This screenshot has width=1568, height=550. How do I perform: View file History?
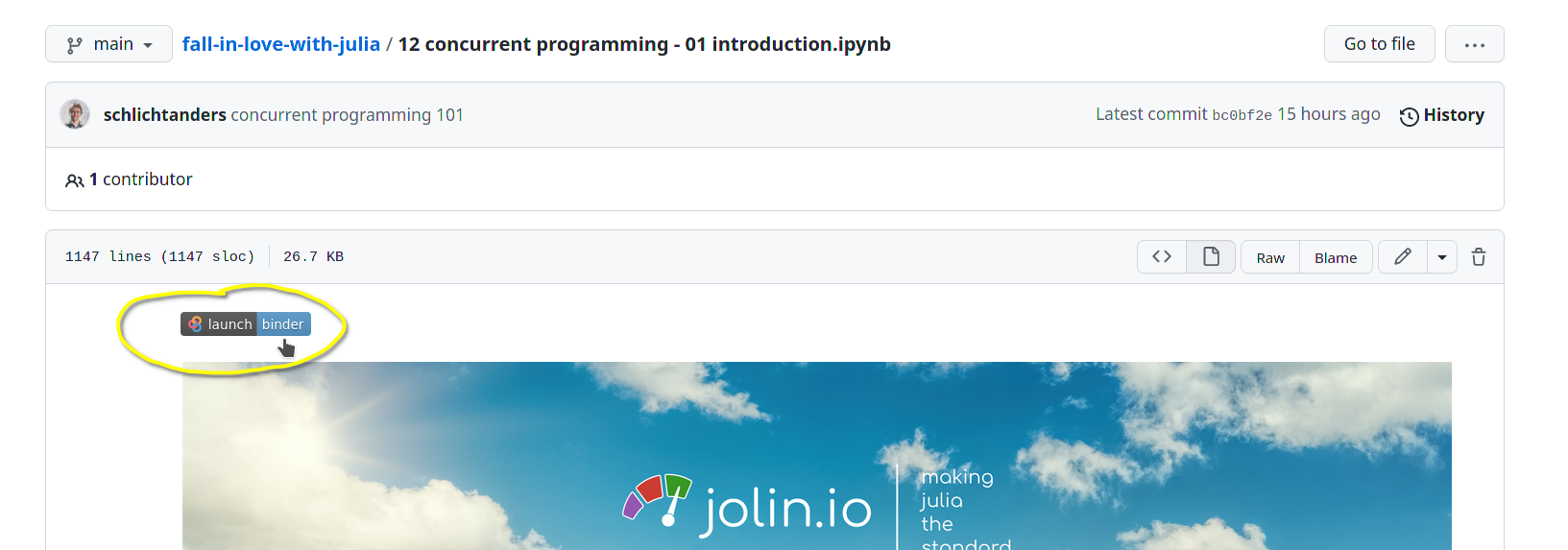pyautogui.click(x=1441, y=115)
